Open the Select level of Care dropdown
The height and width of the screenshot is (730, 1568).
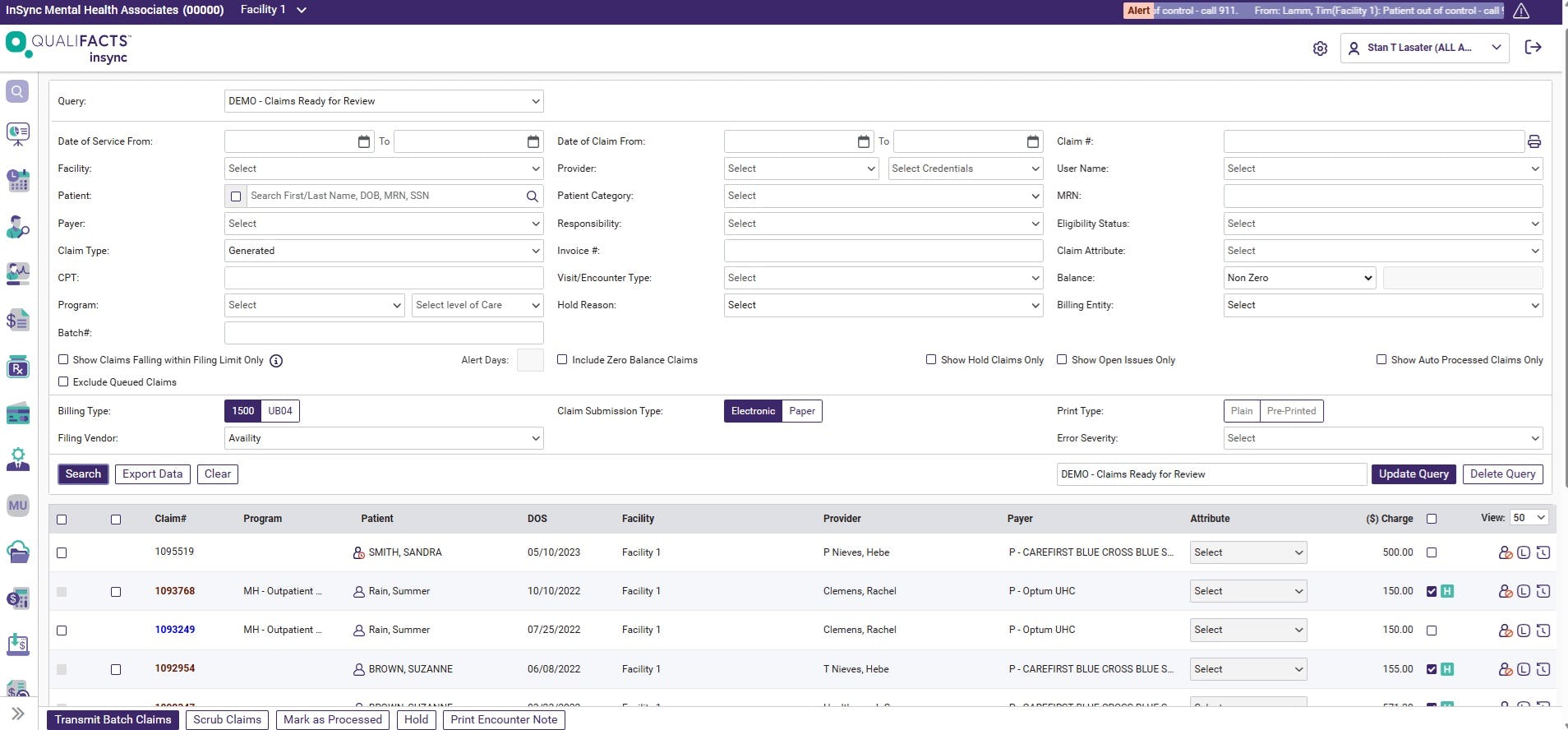(x=477, y=305)
